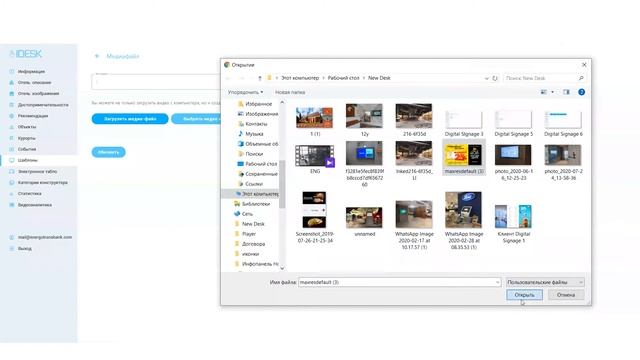Click Рабочий стол in the breadcrumb path
This screenshot has height=360, width=640.
coord(344,78)
